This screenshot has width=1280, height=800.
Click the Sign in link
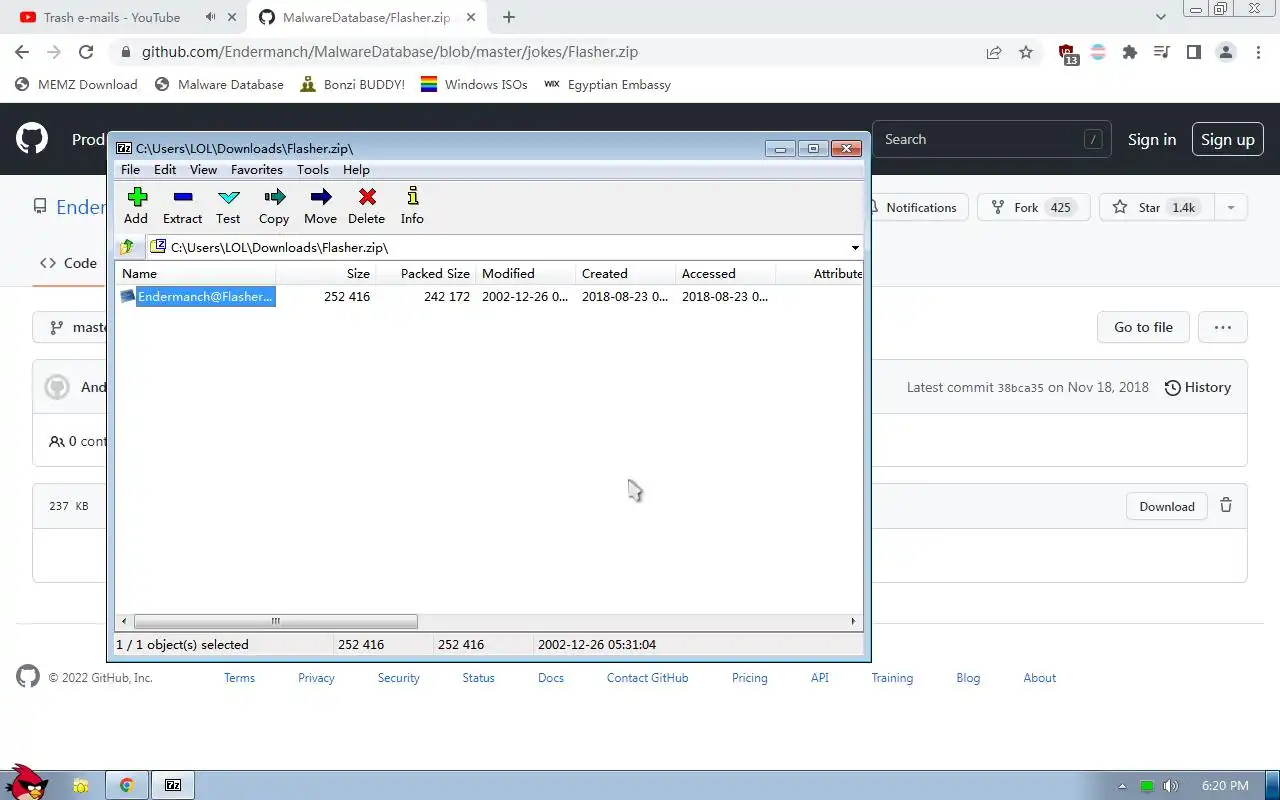(1152, 139)
